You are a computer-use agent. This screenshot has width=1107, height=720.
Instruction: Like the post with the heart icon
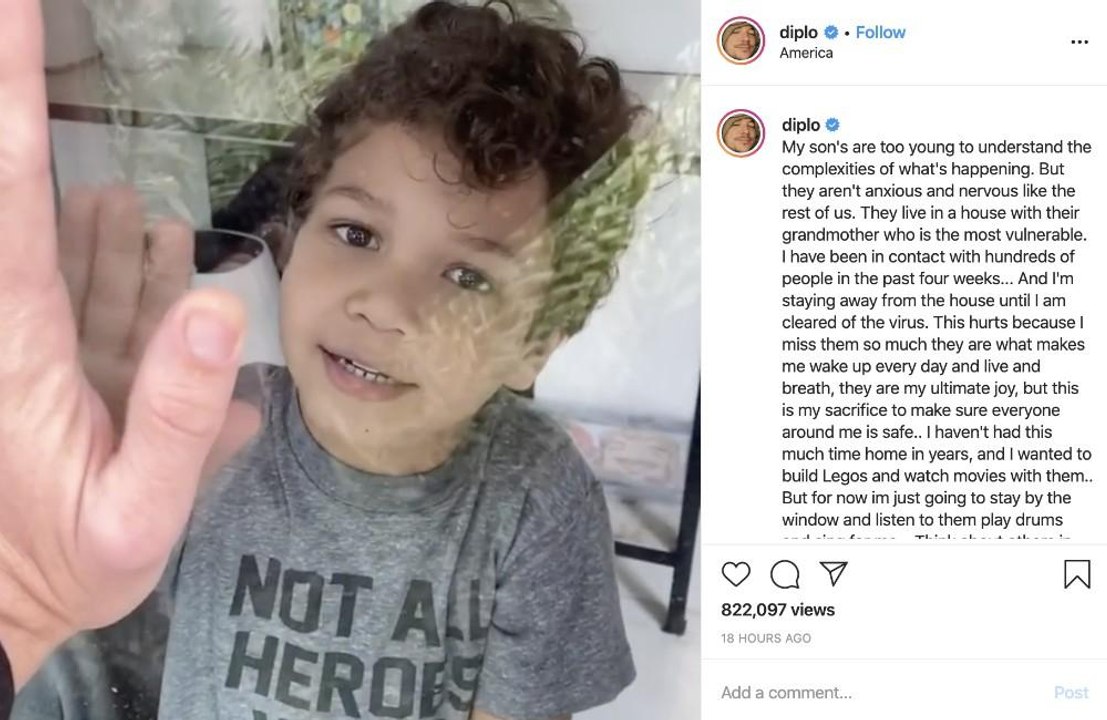point(736,574)
